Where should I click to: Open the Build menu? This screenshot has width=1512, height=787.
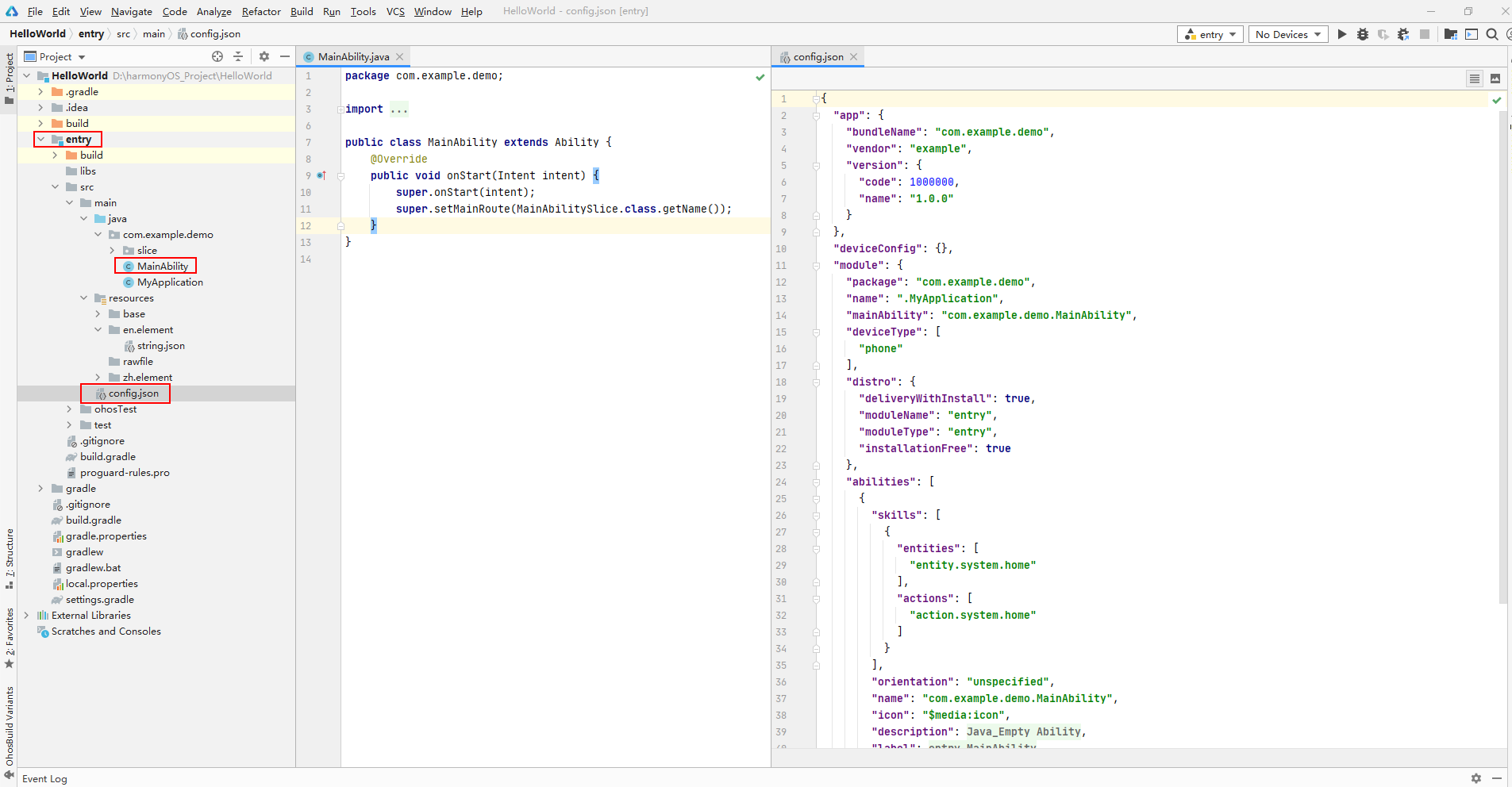pyautogui.click(x=302, y=11)
